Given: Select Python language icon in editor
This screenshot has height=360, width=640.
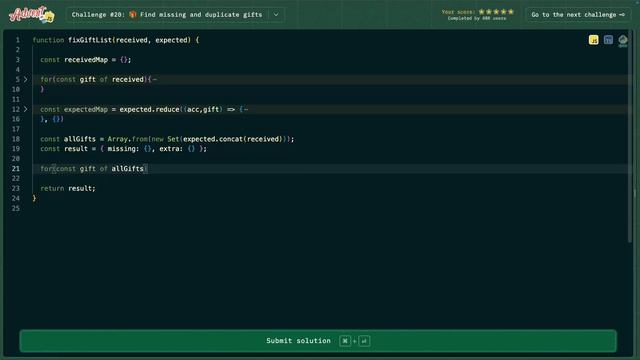Looking at the screenshot, I should [622, 40].
